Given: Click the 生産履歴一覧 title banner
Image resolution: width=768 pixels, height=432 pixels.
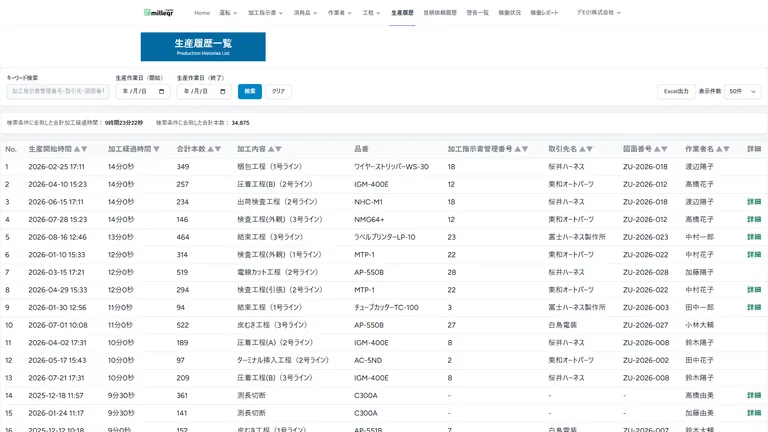Looking at the screenshot, I should [x=203, y=47].
